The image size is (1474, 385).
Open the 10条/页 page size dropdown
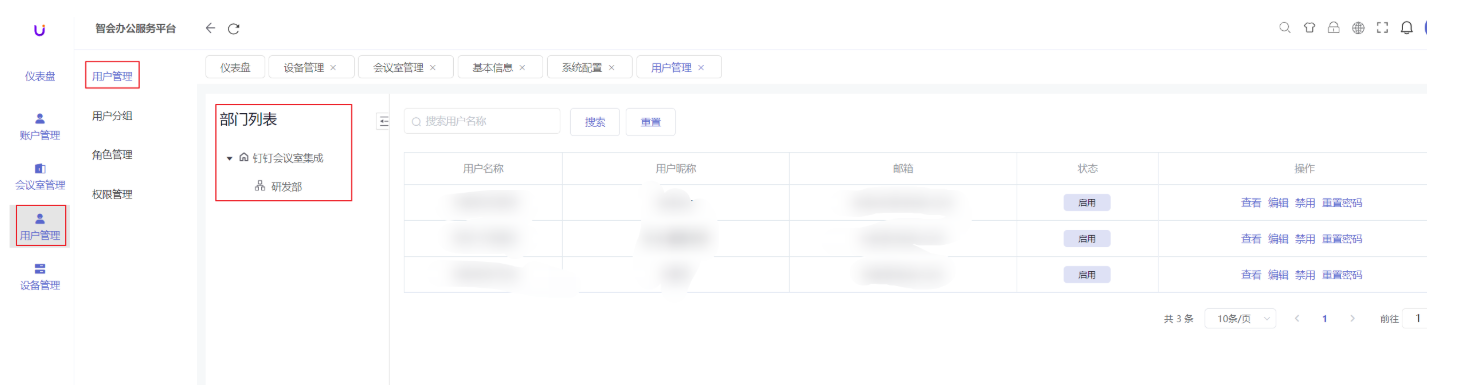coord(1240,319)
